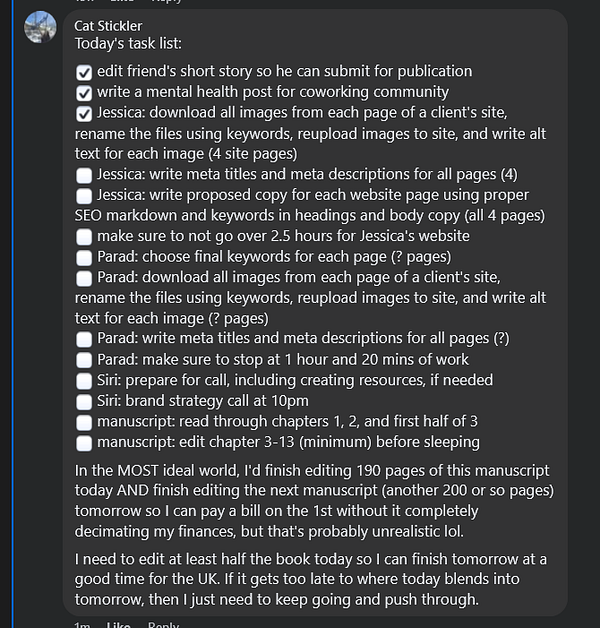
Task: Check Siri prepare for call checkbox
Action: tap(84, 381)
